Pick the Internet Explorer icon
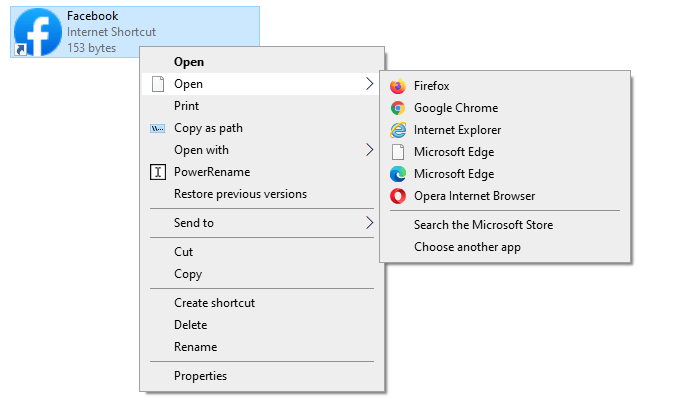Screen dimensions: 700x408 click(397, 130)
